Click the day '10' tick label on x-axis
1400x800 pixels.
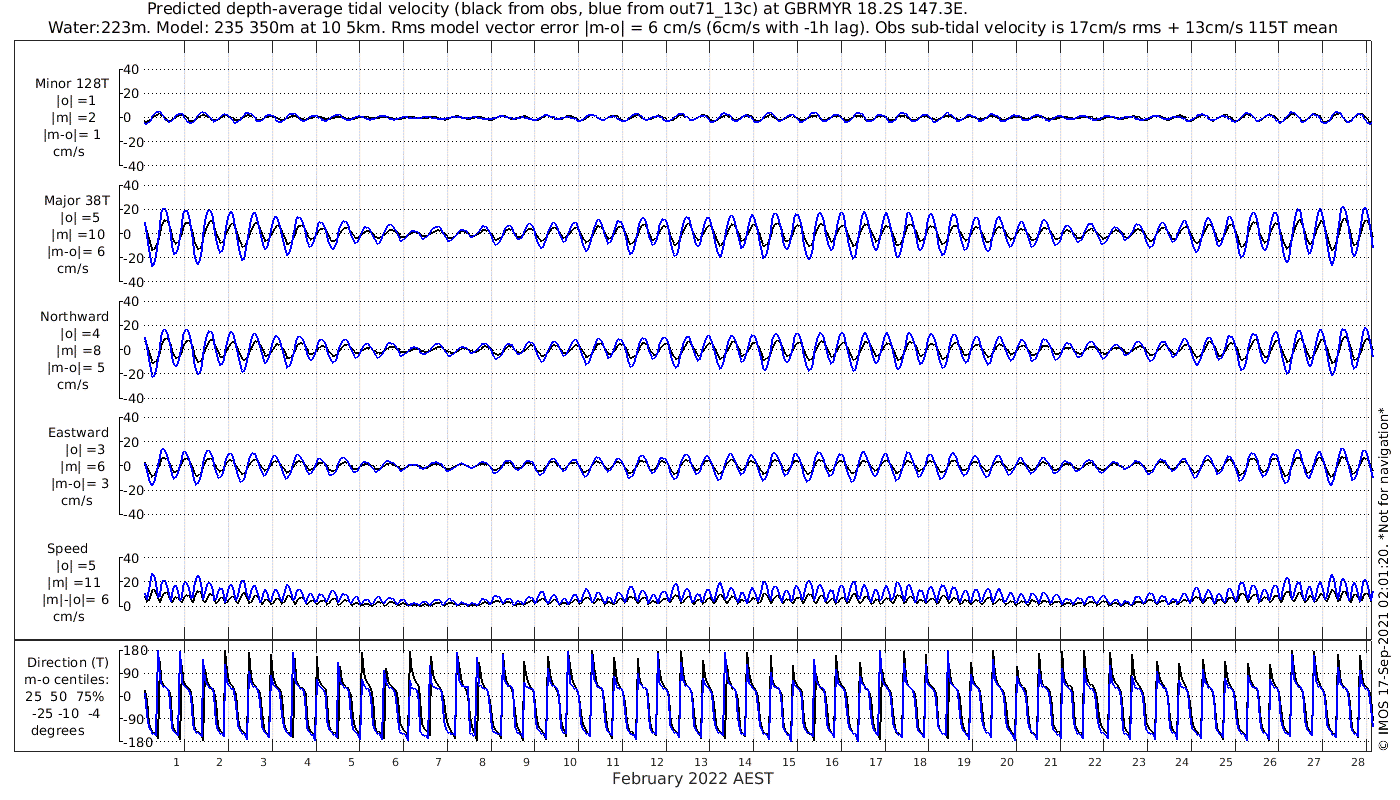570,762
